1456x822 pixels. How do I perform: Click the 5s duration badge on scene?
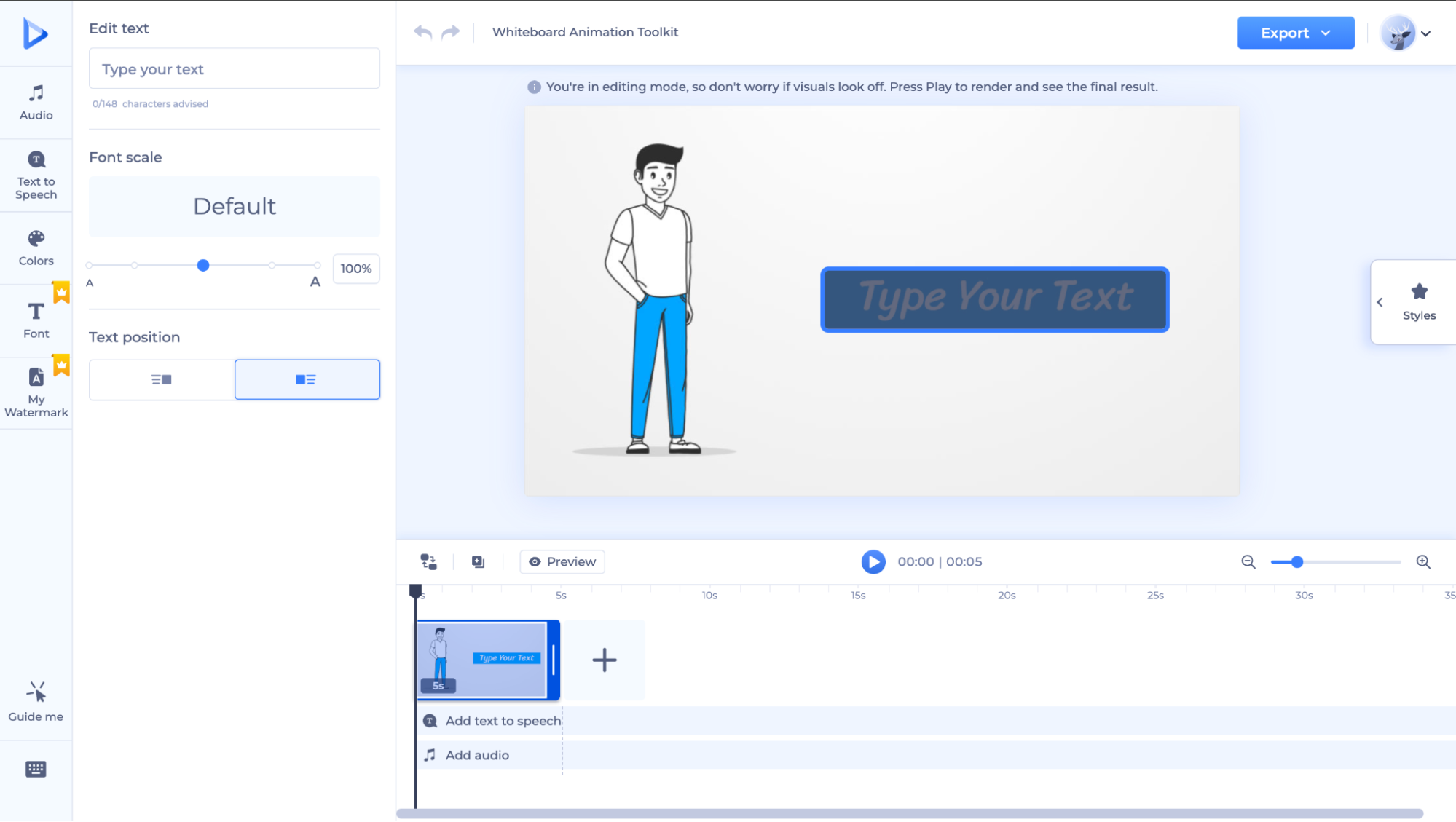tap(438, 686)
